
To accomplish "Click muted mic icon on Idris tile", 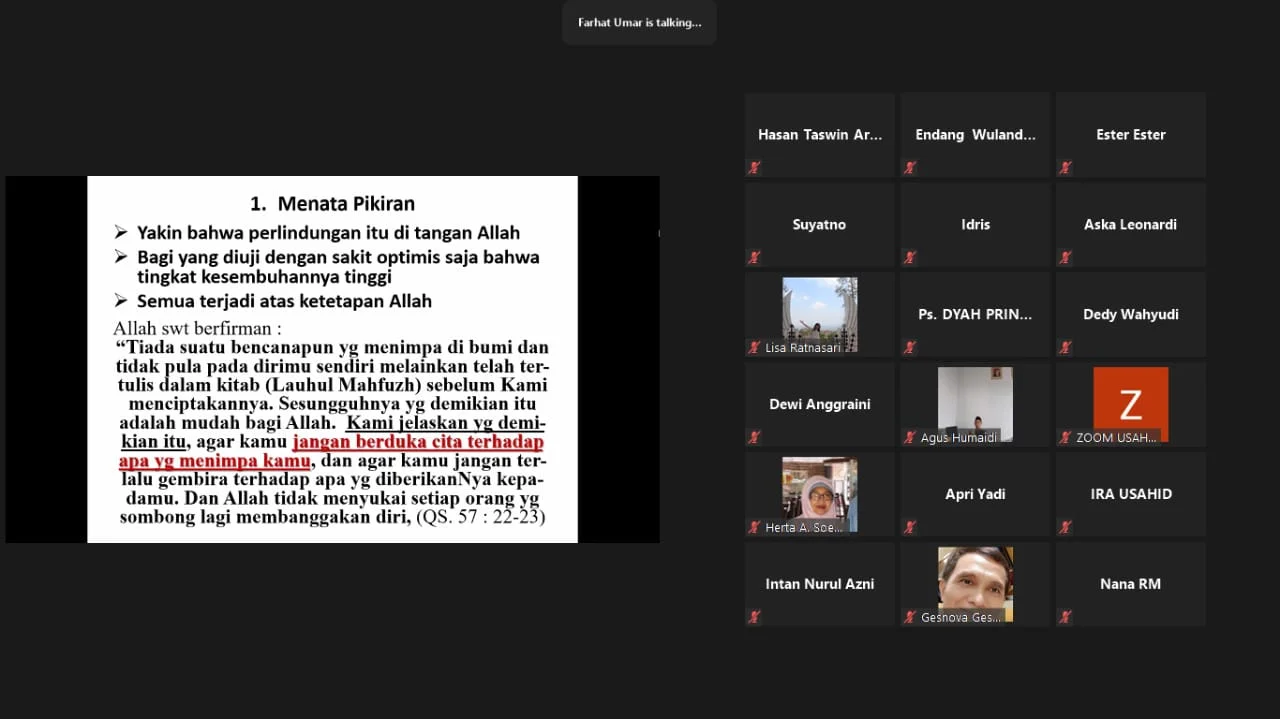I will point(910,258).
